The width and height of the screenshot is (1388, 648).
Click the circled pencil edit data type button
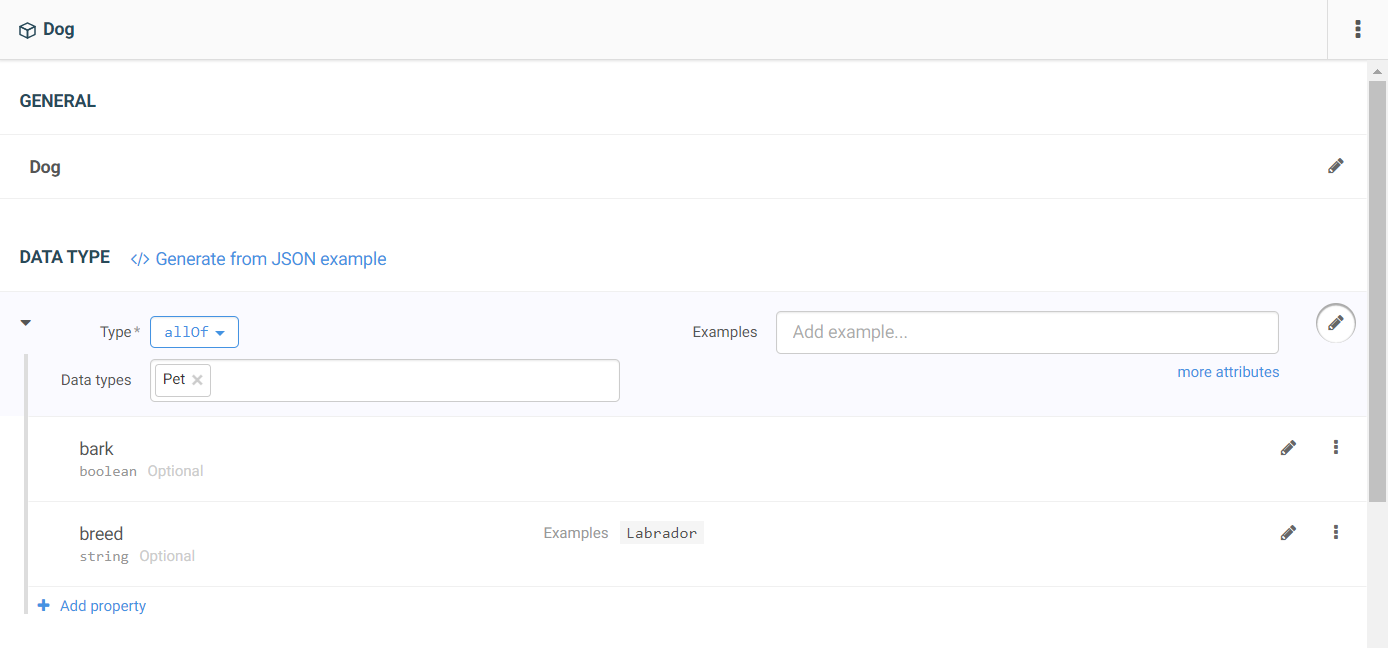pyautogui.click(x=1335, y=323)
